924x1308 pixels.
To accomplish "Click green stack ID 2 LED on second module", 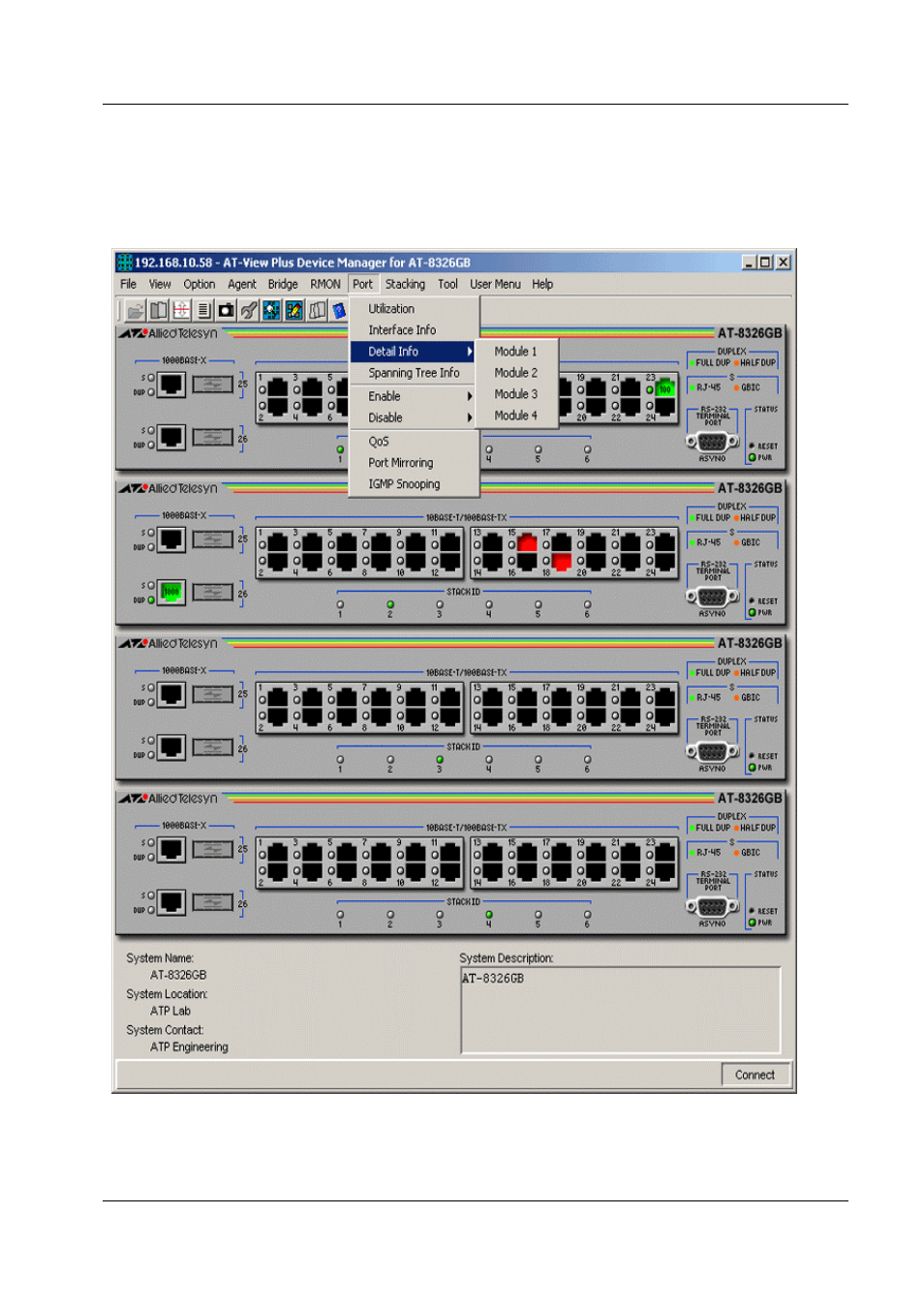I will 390,605.
